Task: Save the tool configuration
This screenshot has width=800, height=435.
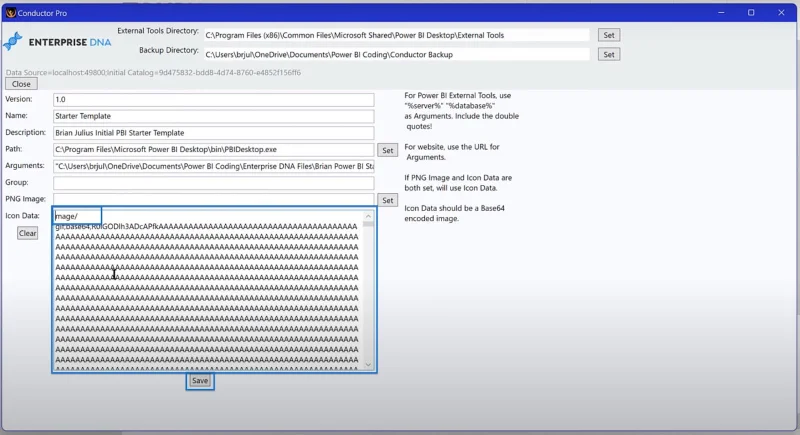Action: click(200, 380)
